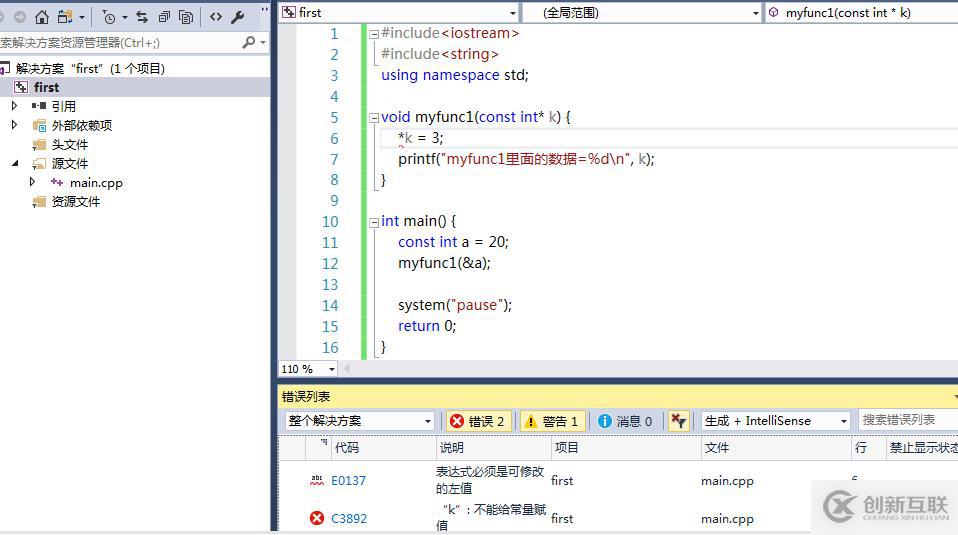Click the left arrow of the editor horizontal scrollbar

tap(346, 369)
